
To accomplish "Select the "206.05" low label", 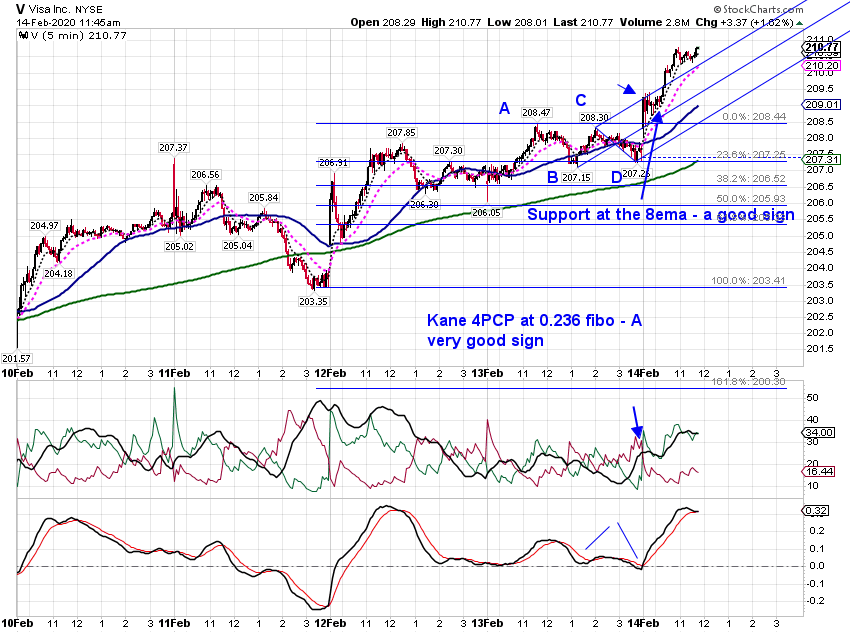I will coord(486,212).
